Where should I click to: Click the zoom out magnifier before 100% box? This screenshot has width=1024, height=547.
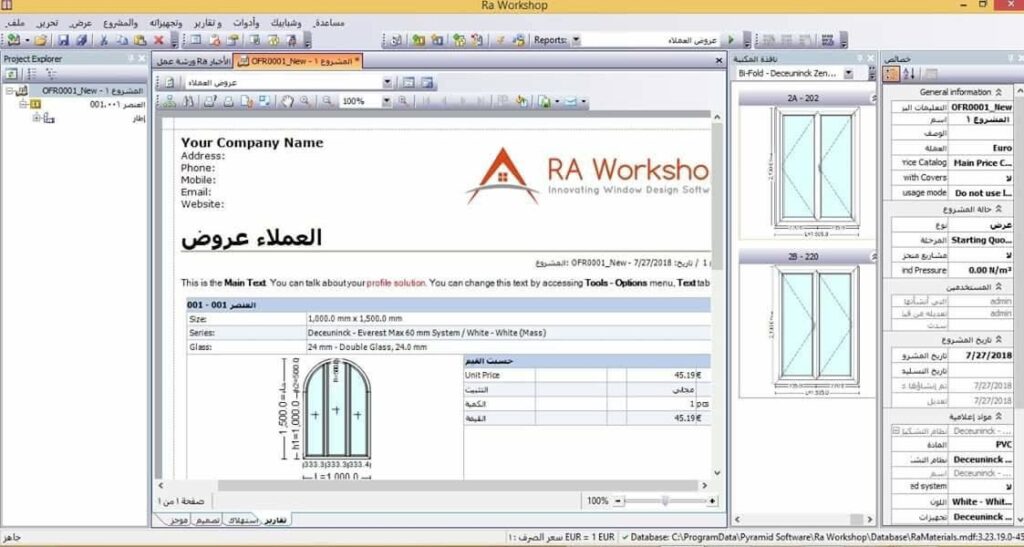[327, 101]
